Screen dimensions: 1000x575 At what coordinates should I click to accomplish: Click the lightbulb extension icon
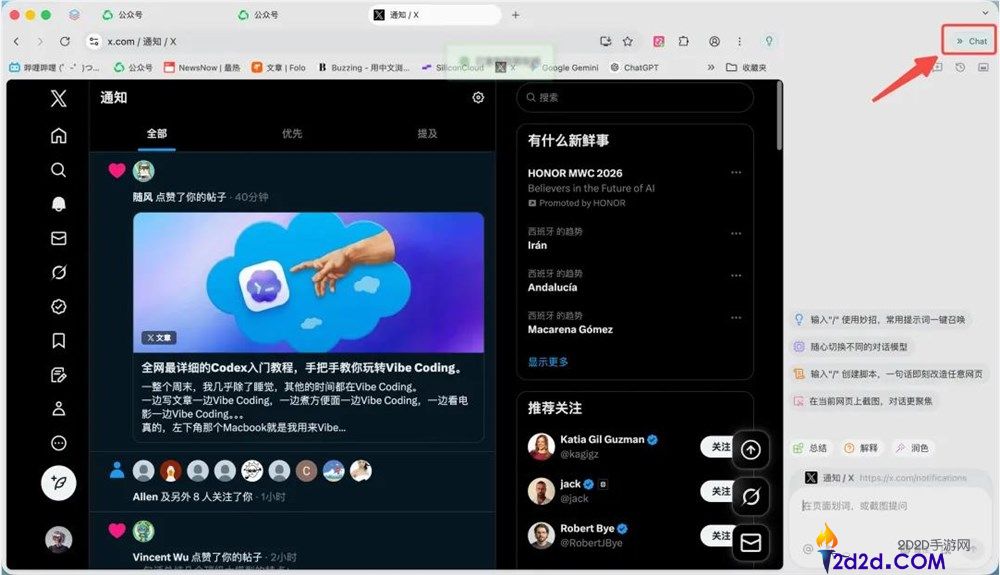769,41
